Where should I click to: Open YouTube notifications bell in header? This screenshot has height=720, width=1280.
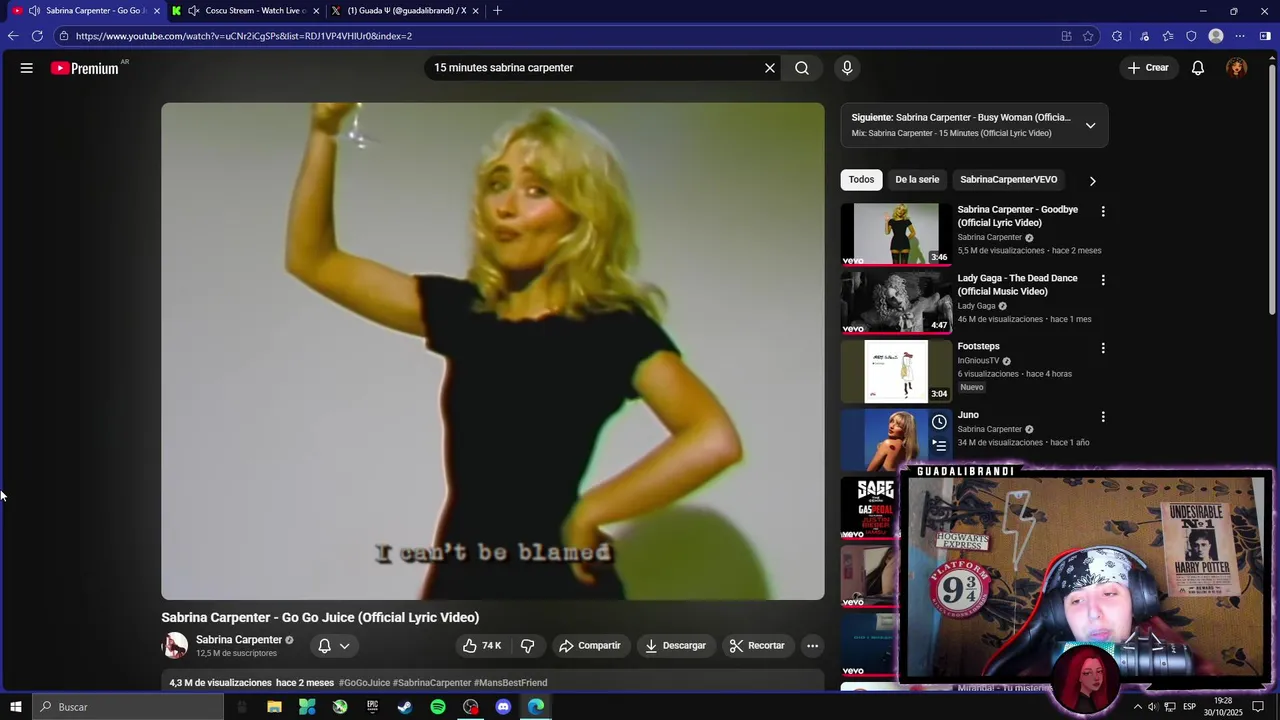(1198, 68)
